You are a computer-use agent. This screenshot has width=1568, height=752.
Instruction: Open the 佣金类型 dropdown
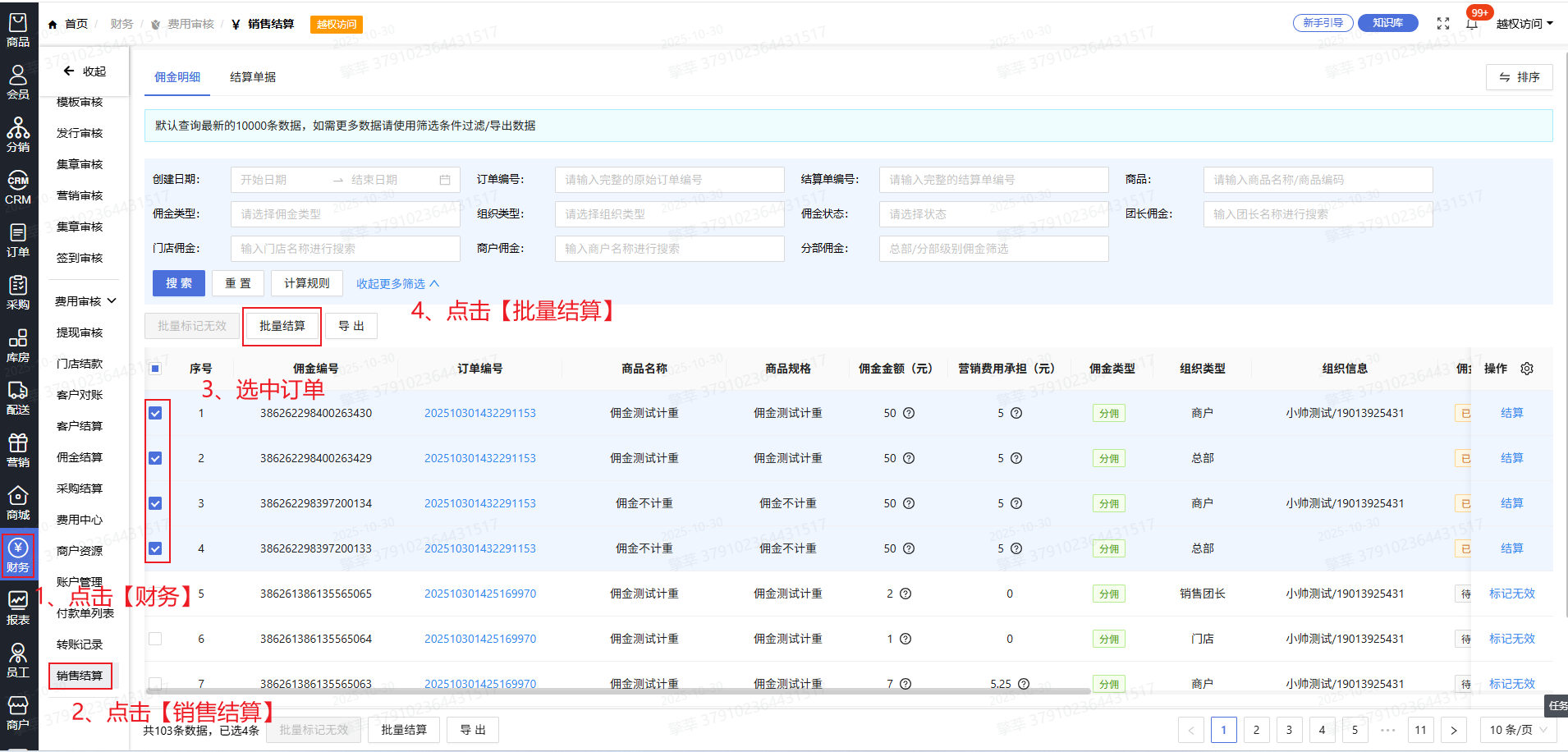pyautogui.click(x=345, y=214)
